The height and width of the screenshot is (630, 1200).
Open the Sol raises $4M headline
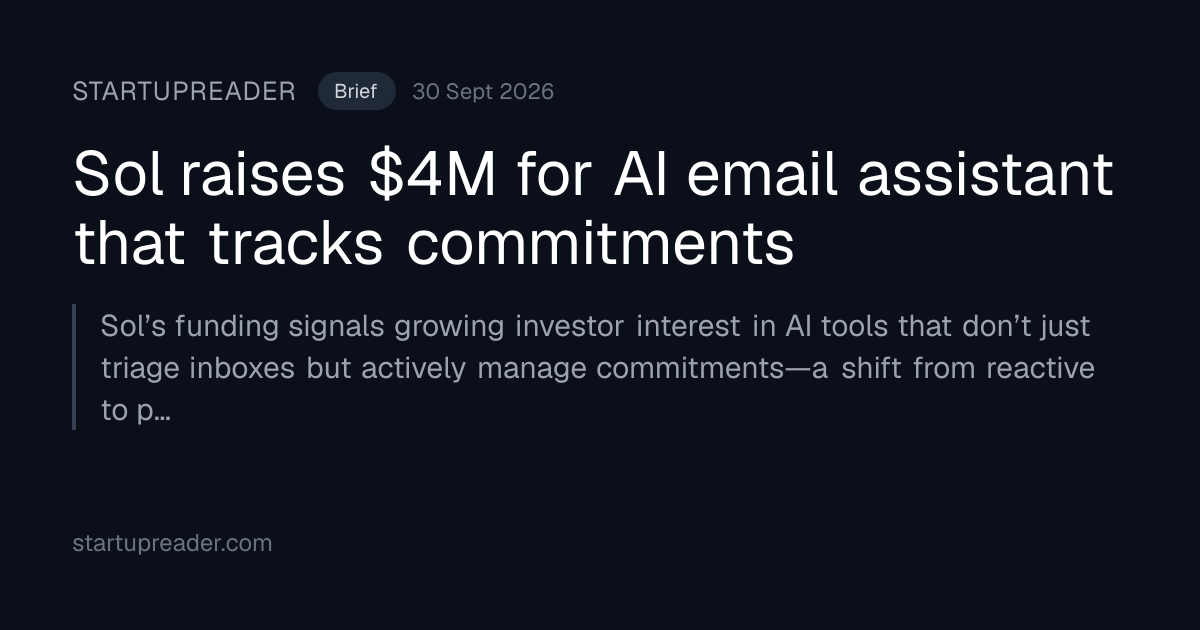tap(593, 209)
